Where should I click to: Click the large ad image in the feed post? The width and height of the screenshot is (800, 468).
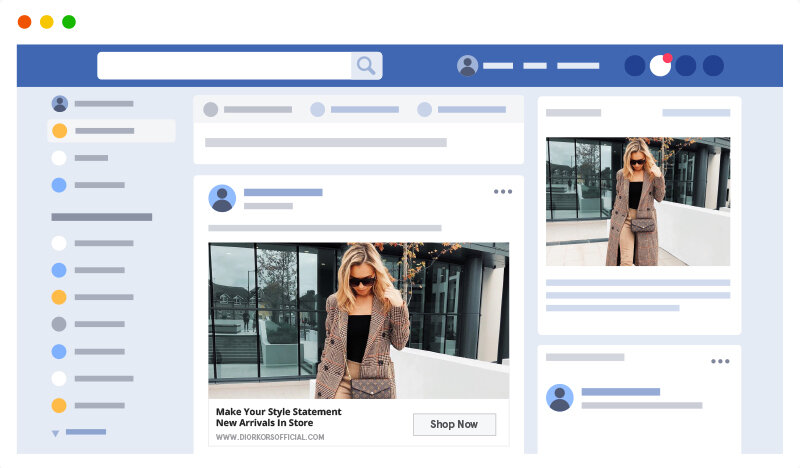click(x=358, y=320)
